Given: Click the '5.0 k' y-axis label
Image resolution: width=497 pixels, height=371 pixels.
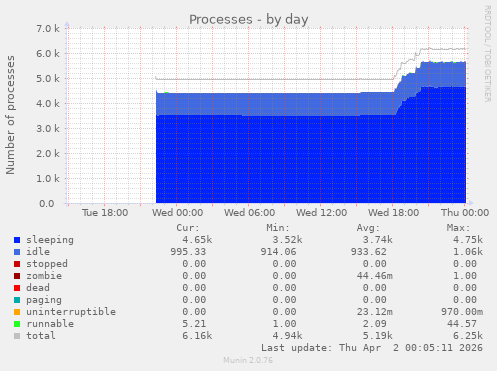Looking at the screenshot, I should [x=48, y=79].
